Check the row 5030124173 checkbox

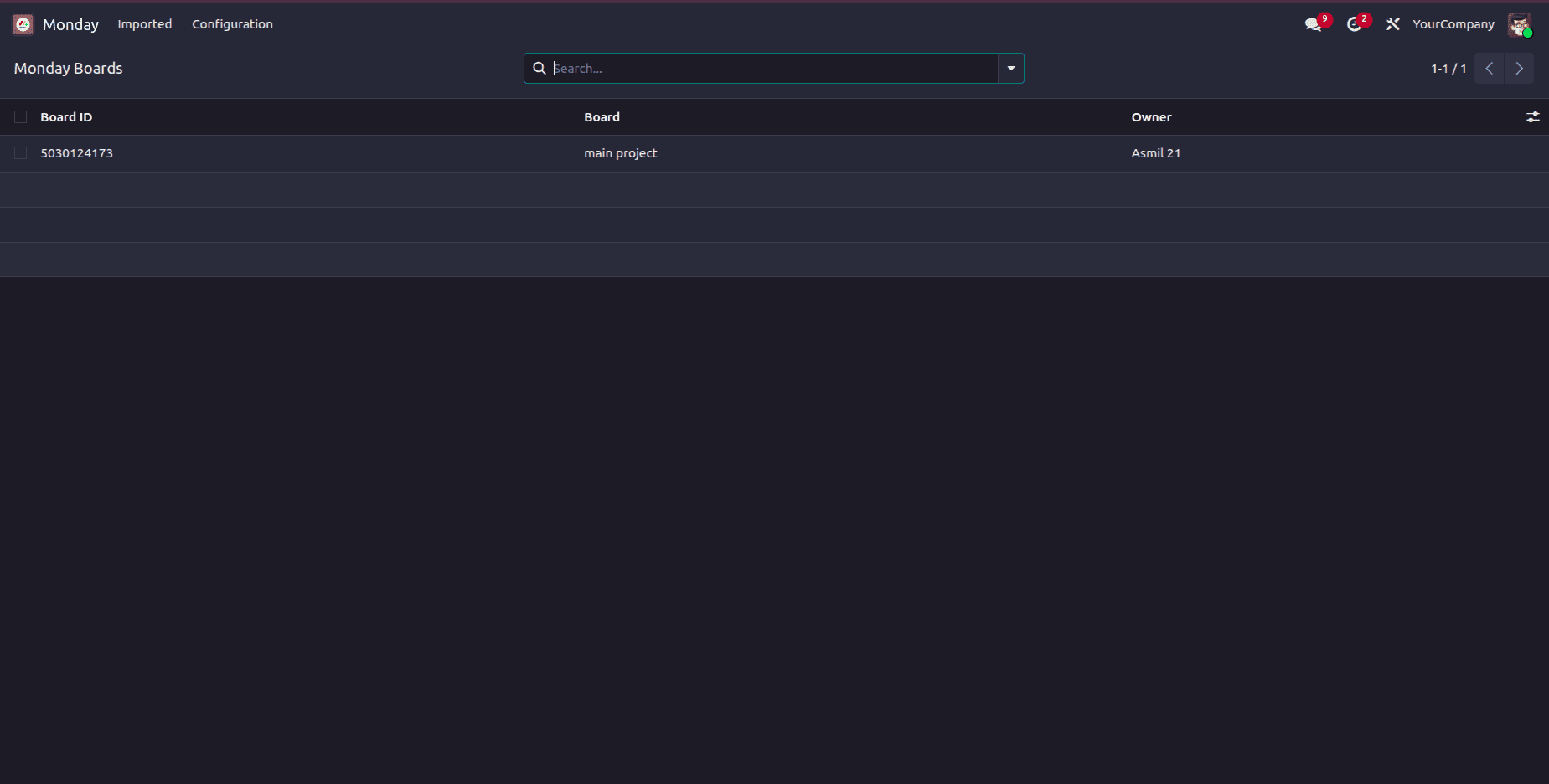[21, 153]
